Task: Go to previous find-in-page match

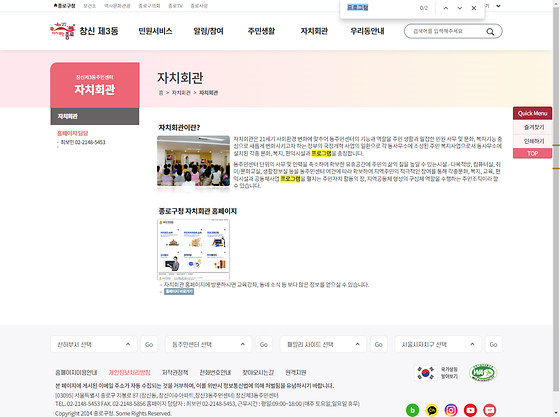Action: (x=446, y=8)
